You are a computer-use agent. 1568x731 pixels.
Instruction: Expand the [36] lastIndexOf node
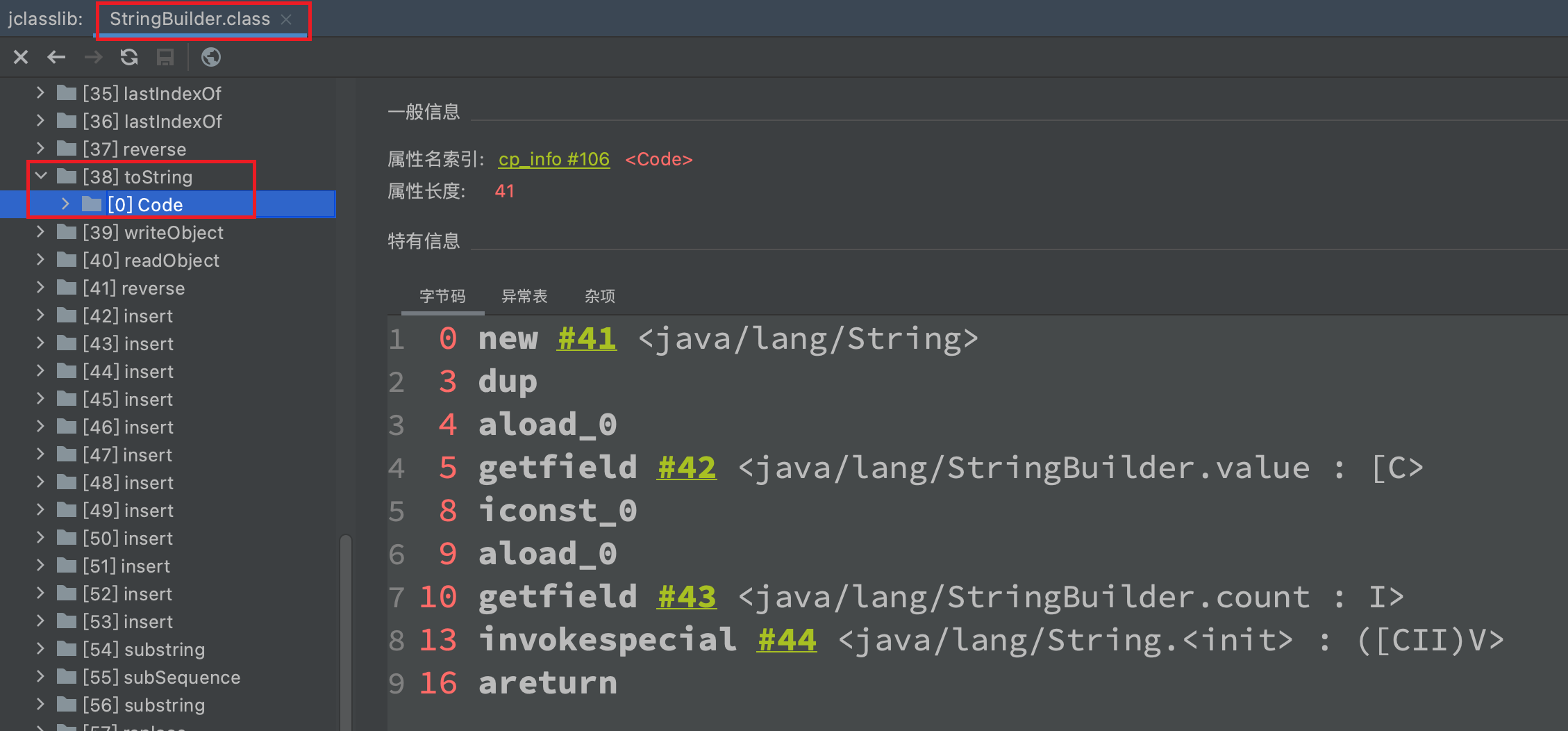pyautogui.click(x=40, y=120)
